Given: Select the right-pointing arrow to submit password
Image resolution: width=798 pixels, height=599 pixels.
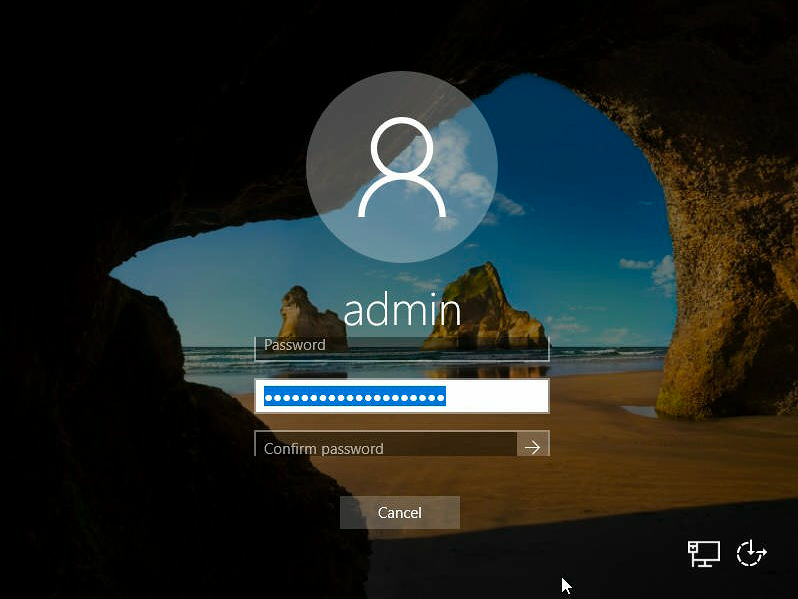Looking at the screenshot, I should click(x=532, y=447).
